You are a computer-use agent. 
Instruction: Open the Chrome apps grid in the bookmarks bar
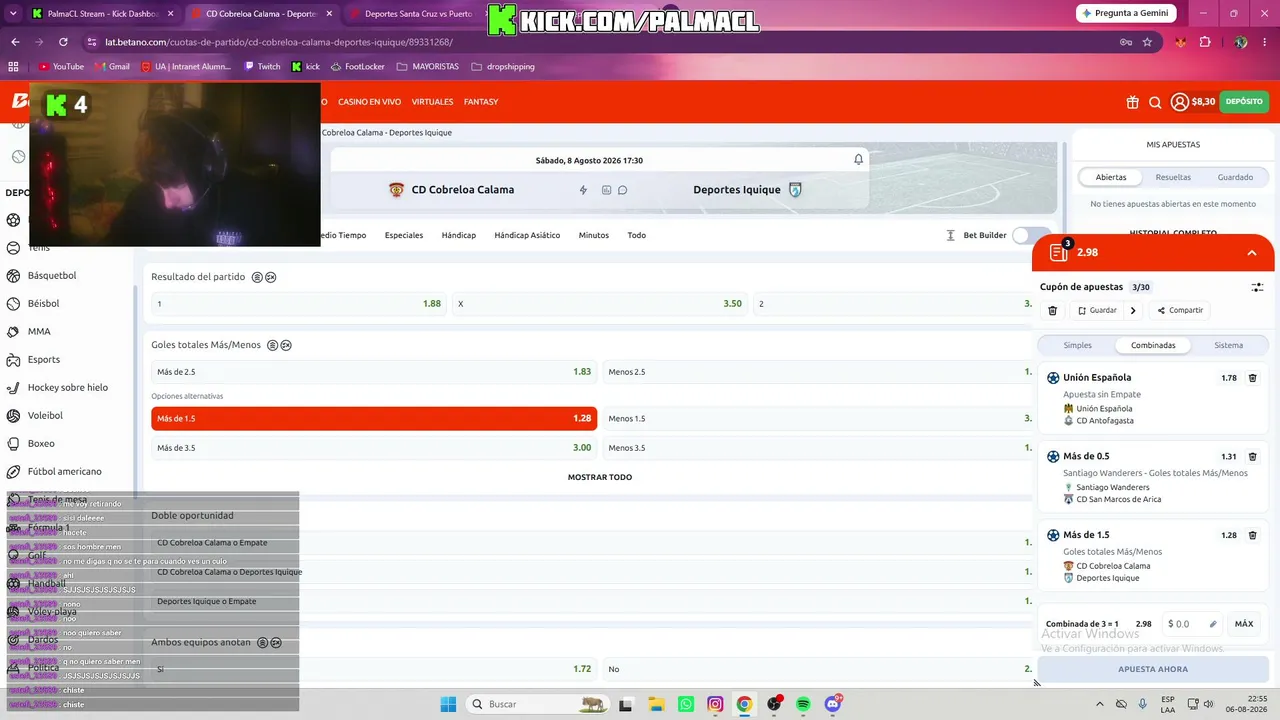[x=13, y=67]
